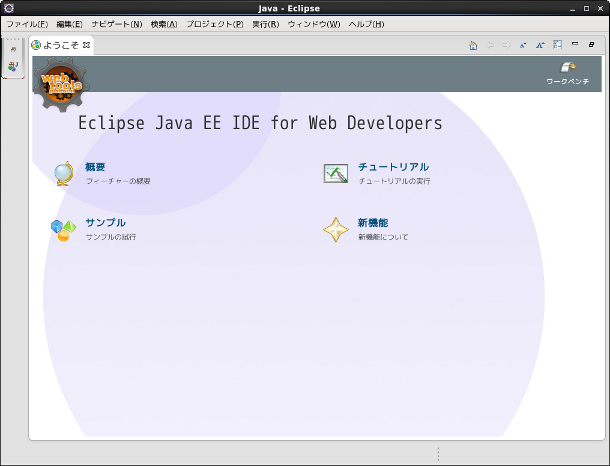Open the チュートリアル link
The height and width of the screenshot is (466, 610).
click(x=393, y=167)
